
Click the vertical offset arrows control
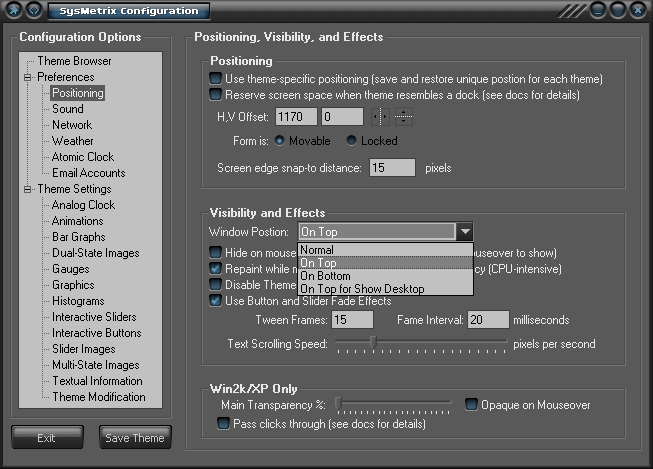(403, 117)
